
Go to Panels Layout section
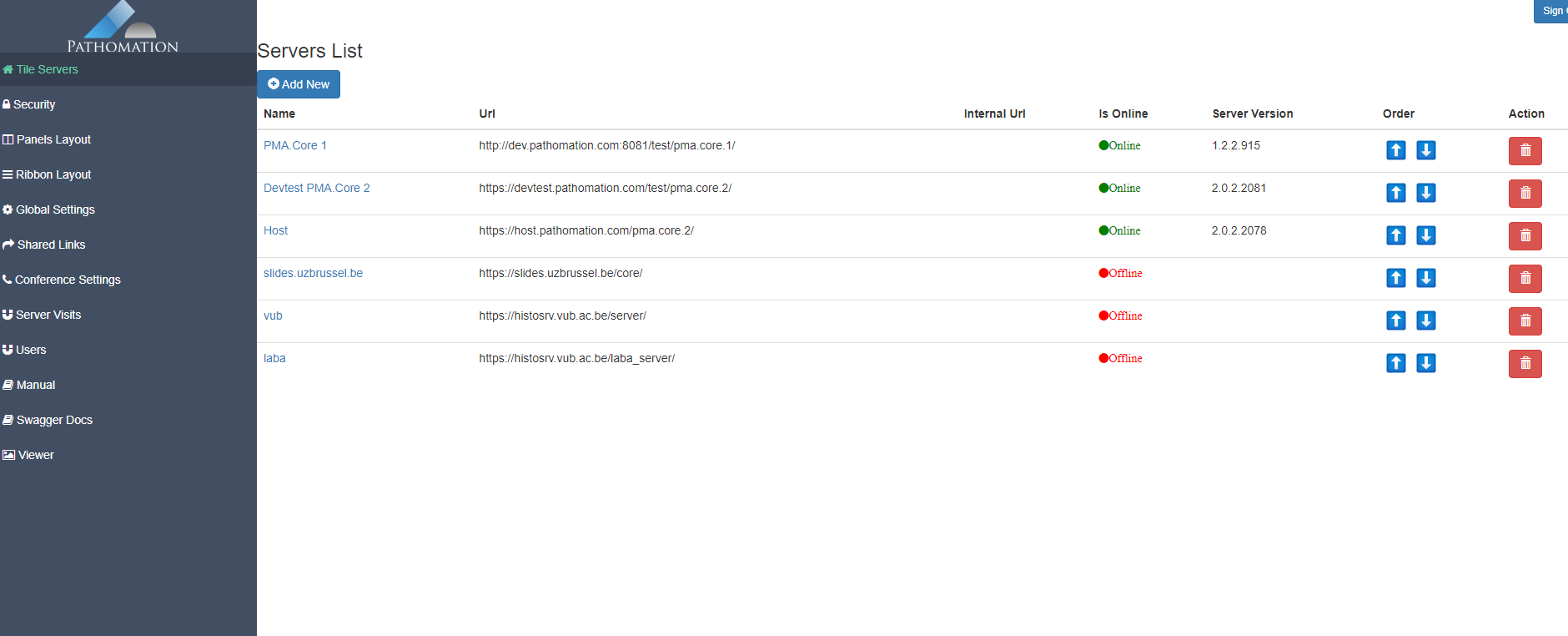[x=53, y=139]
